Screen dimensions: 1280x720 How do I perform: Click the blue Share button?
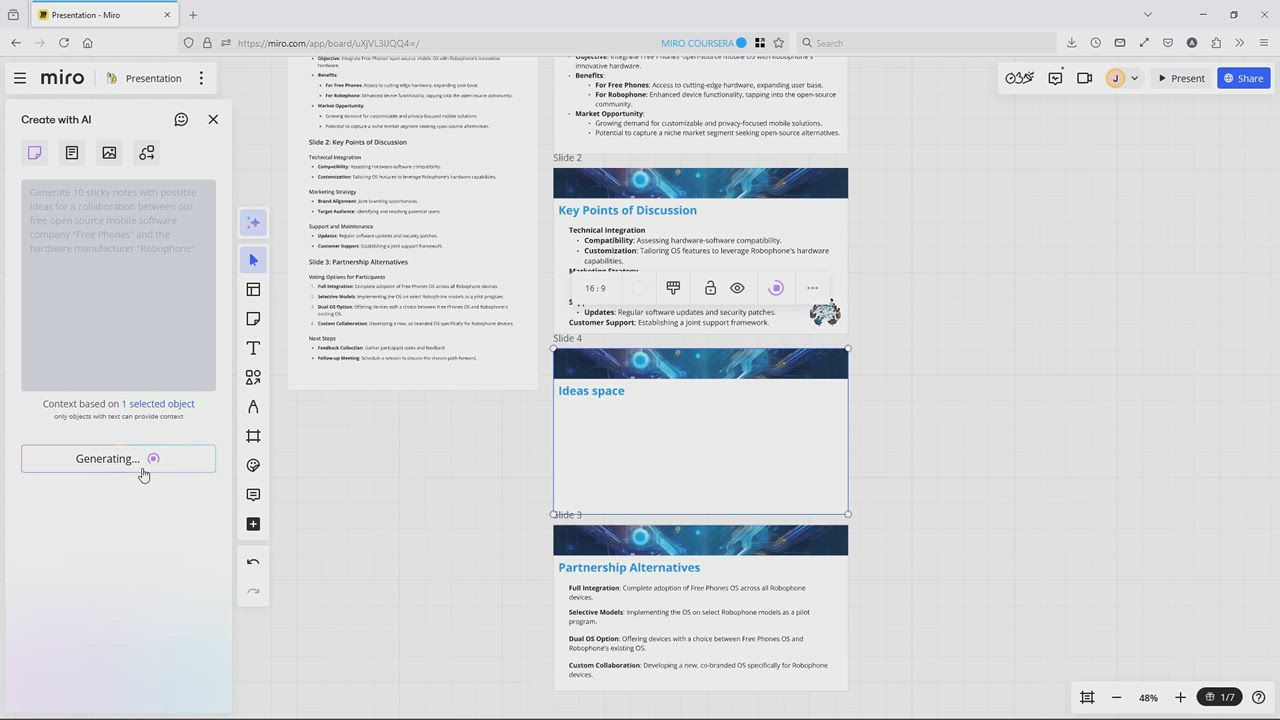coord(1243,78)
